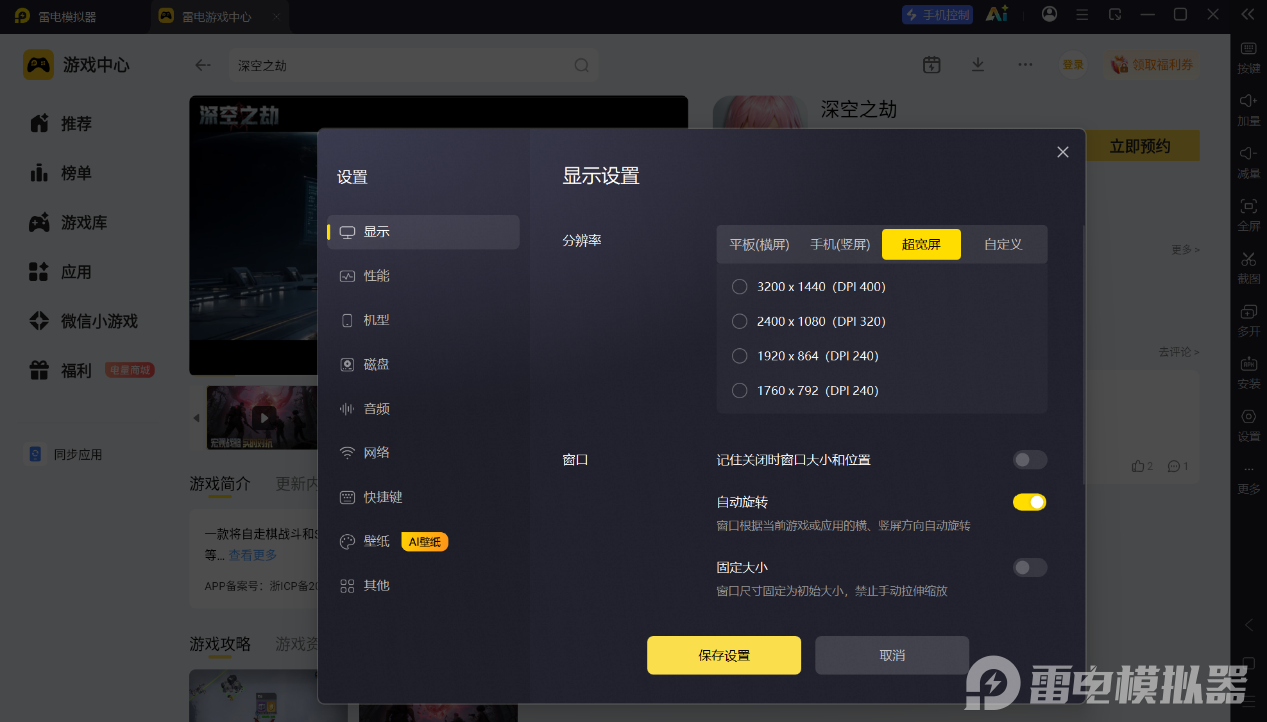
Task: Collapse the right sidebar with double-arrow icon
Action: (1247, 14)
